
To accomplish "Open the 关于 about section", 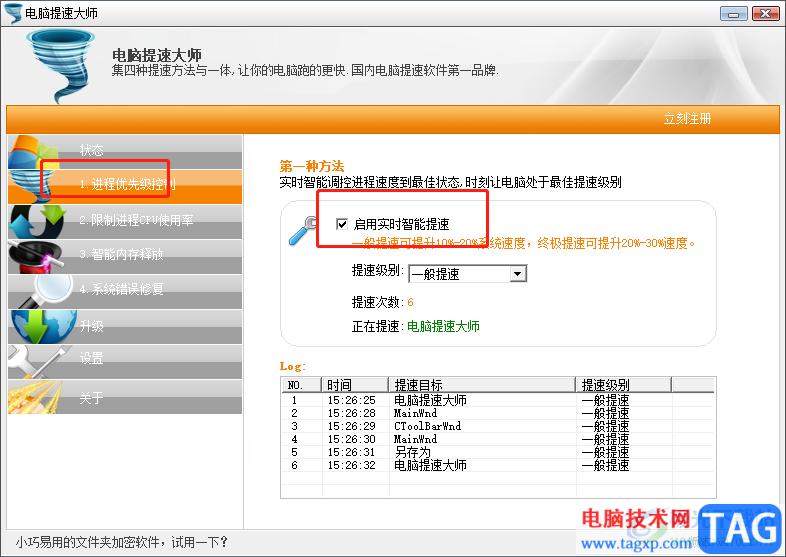I will [125, 397].
